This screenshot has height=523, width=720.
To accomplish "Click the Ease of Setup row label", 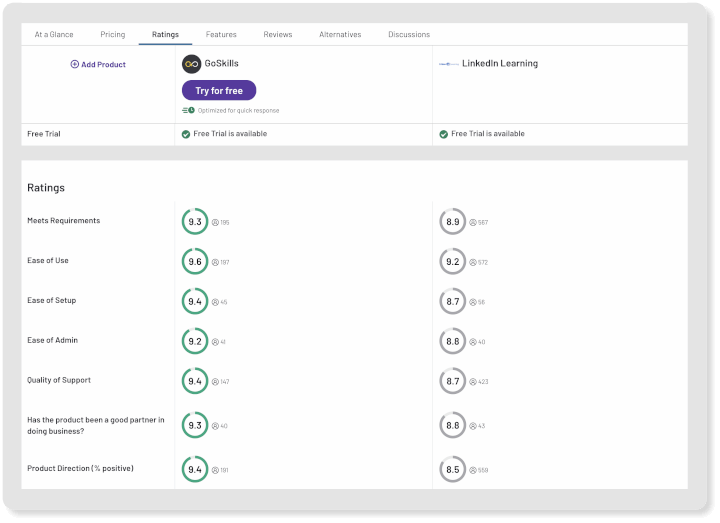I will pyautogui.click(x=51, y=300).
